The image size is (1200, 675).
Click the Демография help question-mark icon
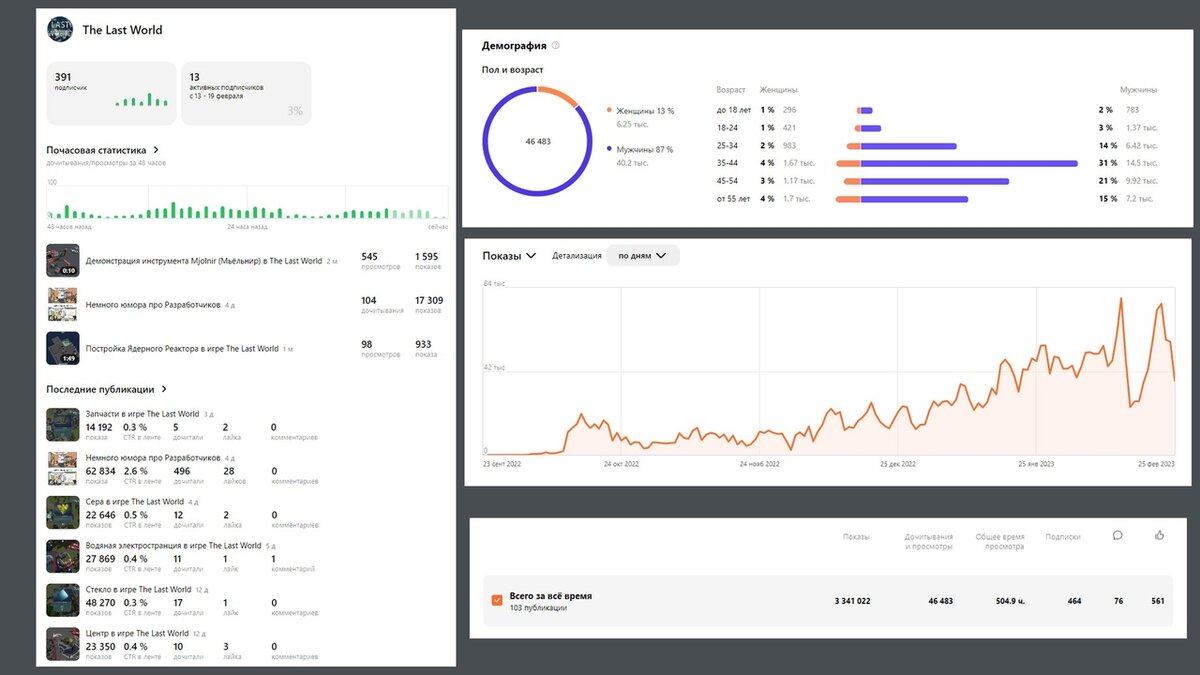click(556, 45)
